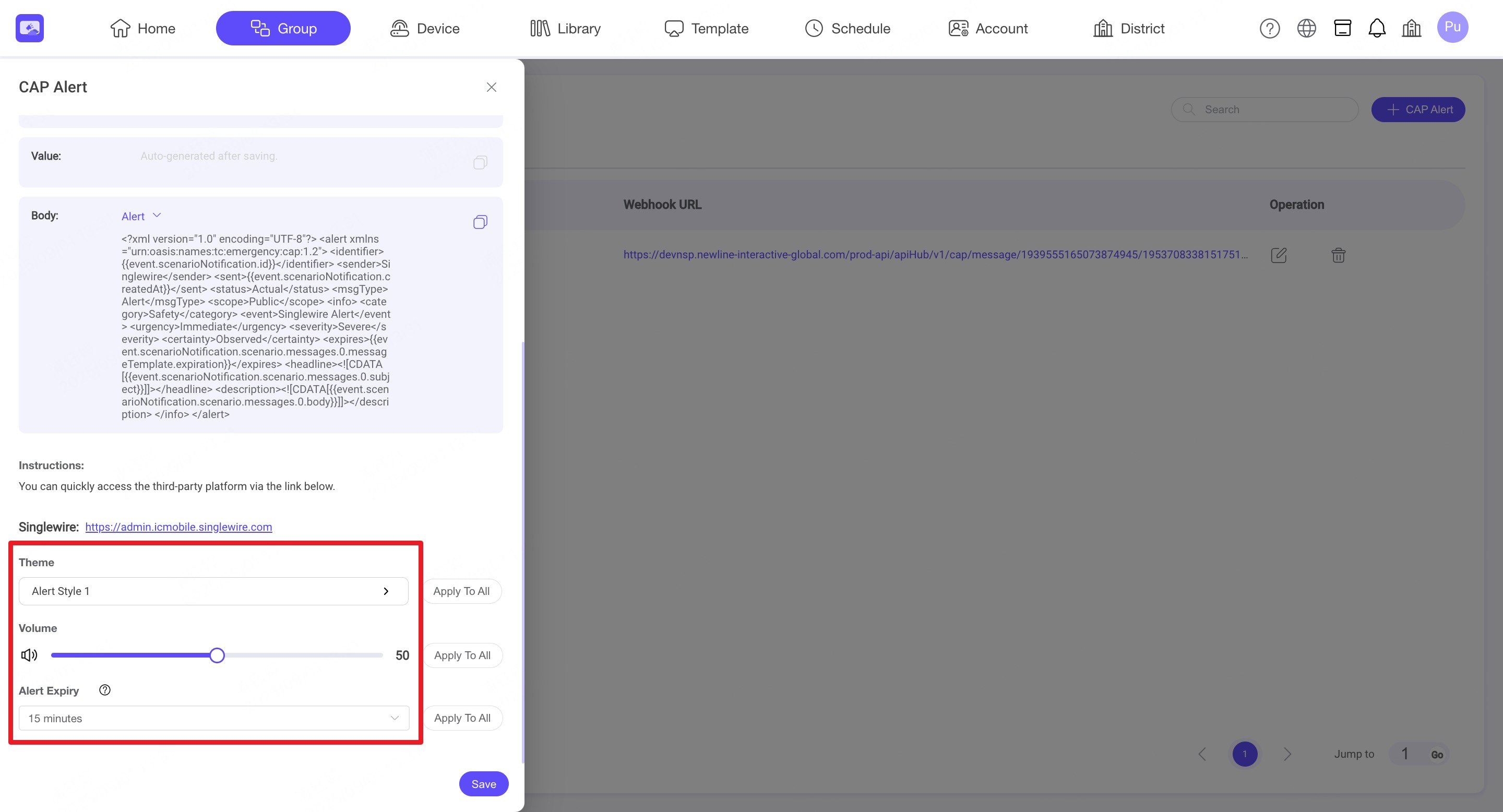Edit the webhook entry with pencil icon
The height and width of the screenshot is (812, 1503).
(1279, 255)
